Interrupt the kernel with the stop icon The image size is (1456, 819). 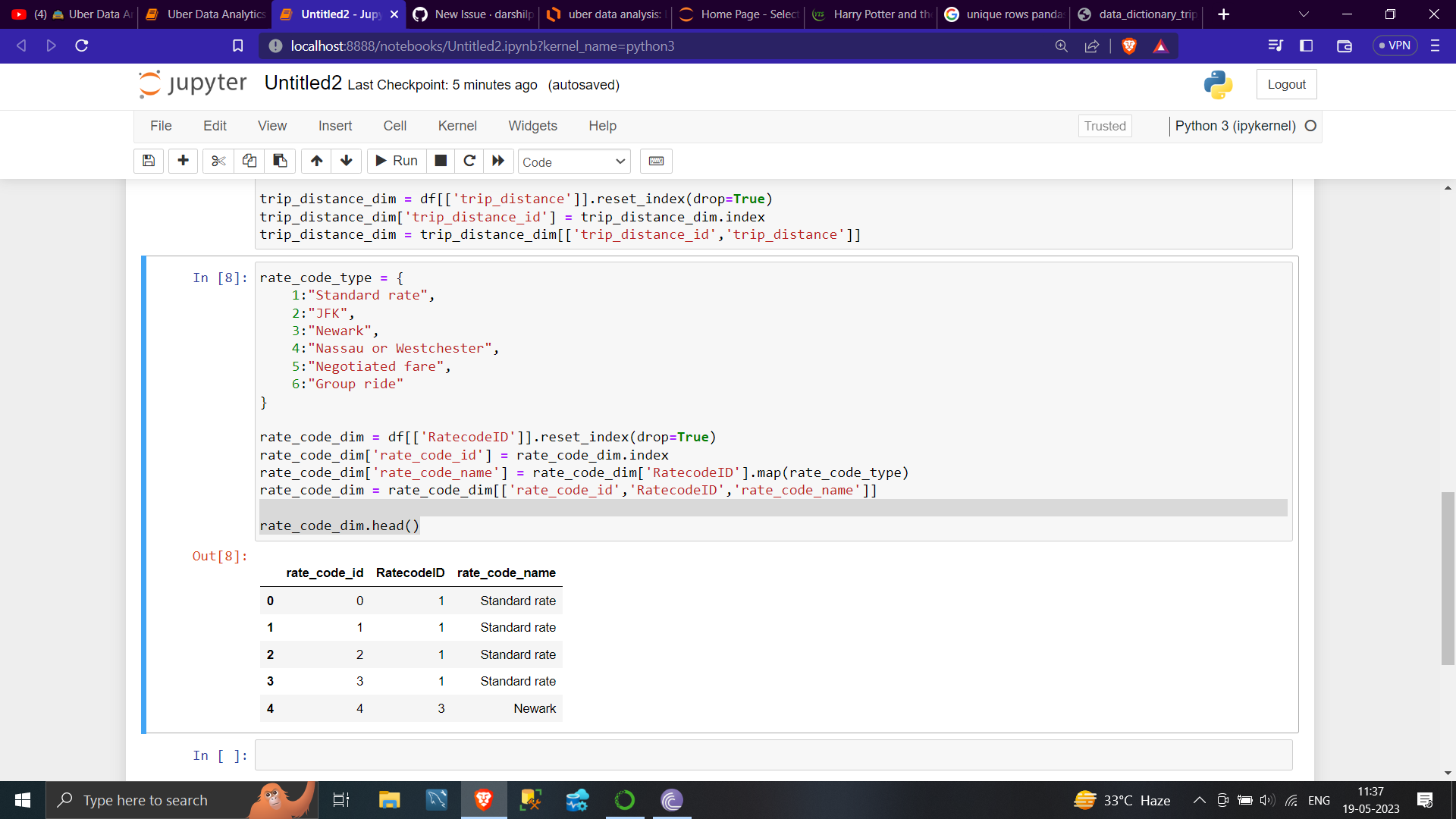pos(440,161)
